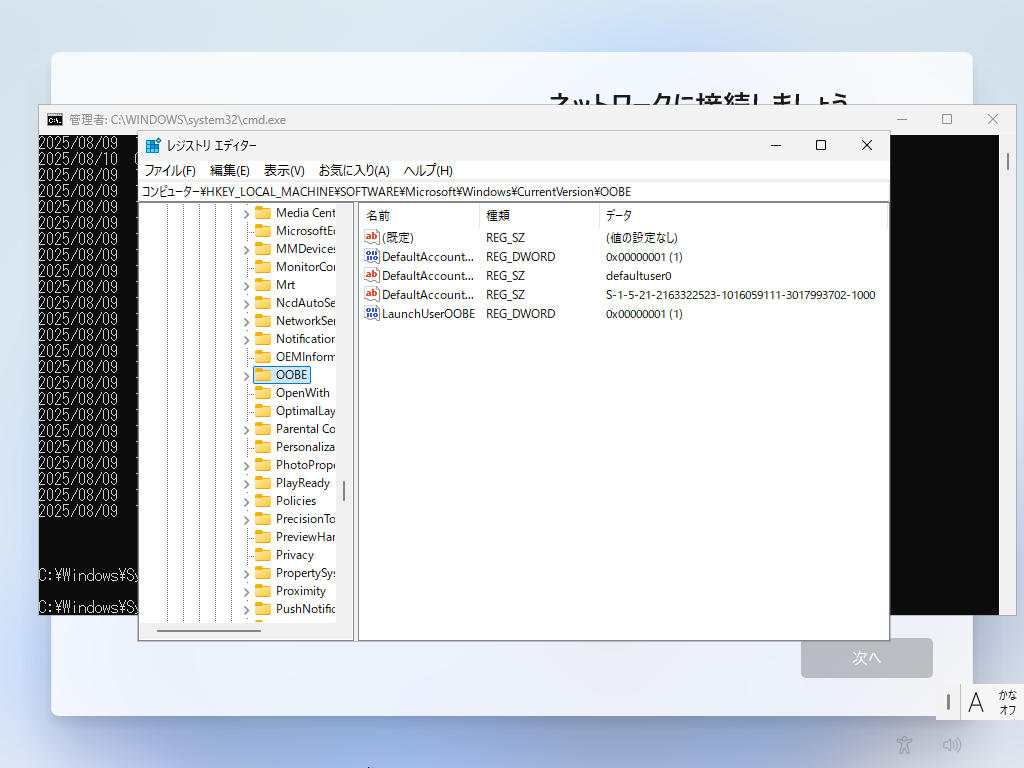The image size is (1024, 768).
Task: Click the Privacy folder icon
Action: [x=263, y=554]
